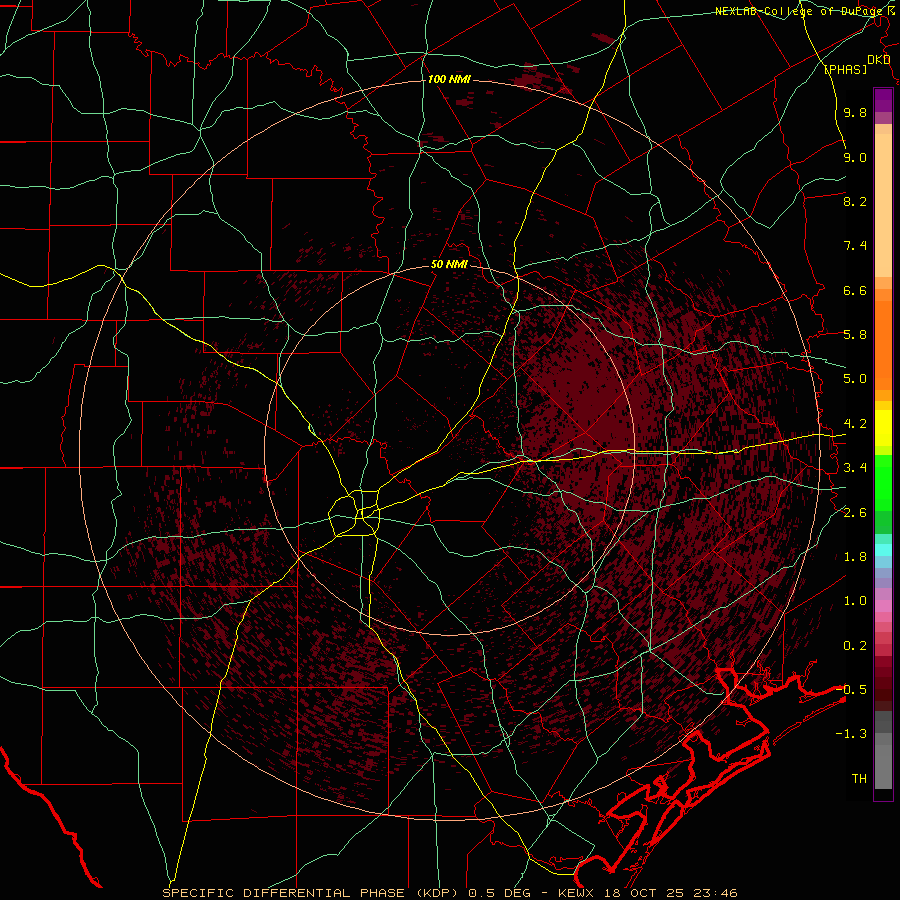Viewport: 900px width, 900px height.
Task: Click the 0.2 scale value
Action: pos(855,646)
